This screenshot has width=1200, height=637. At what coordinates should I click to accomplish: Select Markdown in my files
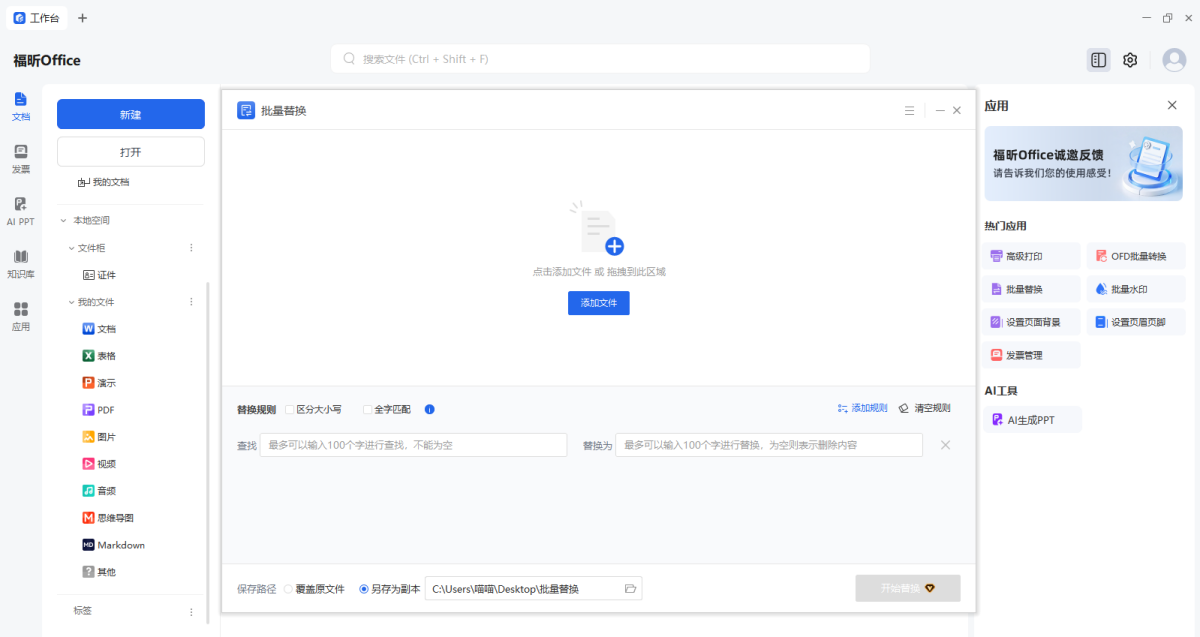(114, 545)
